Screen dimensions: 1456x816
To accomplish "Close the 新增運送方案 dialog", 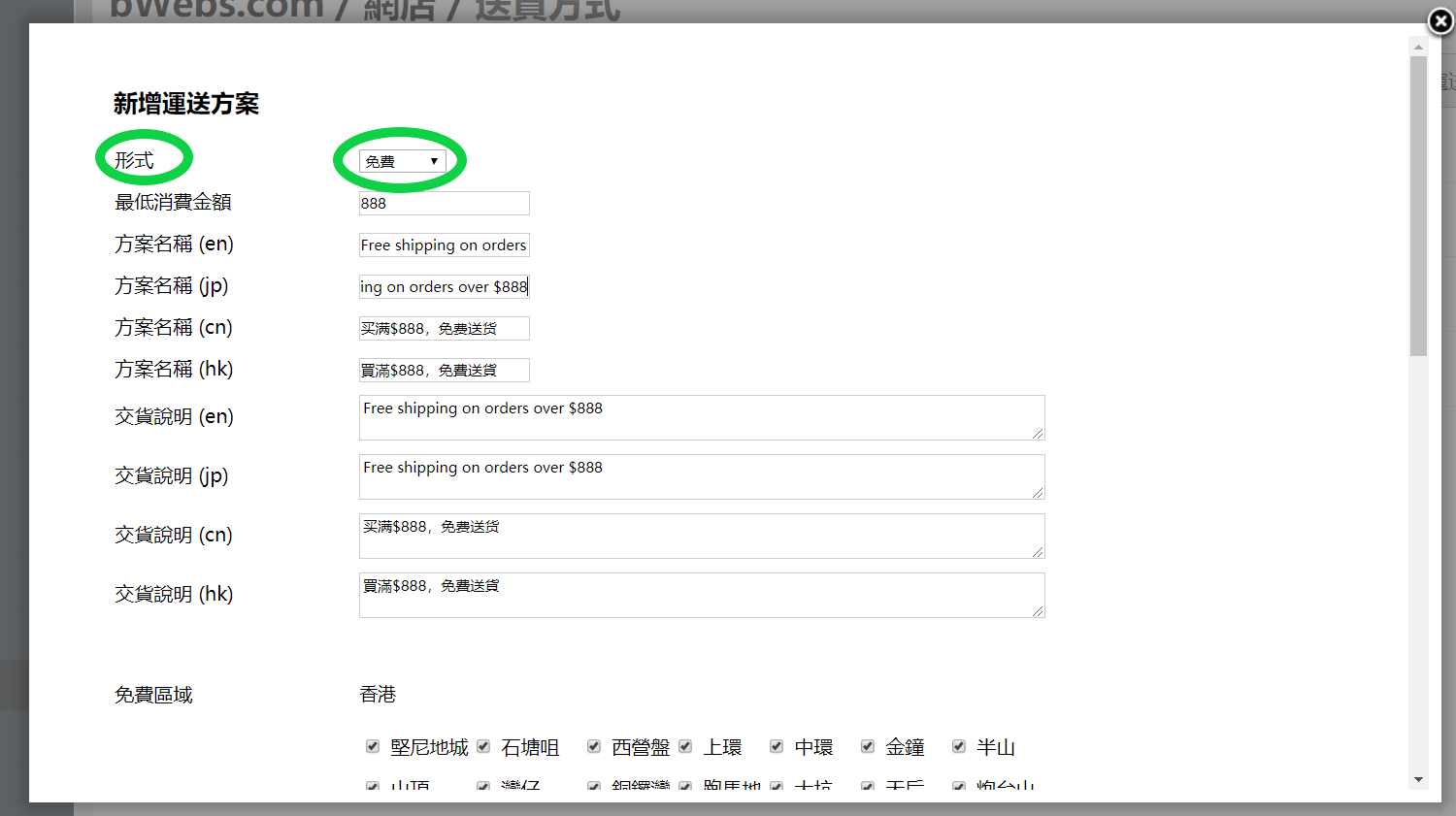I will click(1440, 21).
